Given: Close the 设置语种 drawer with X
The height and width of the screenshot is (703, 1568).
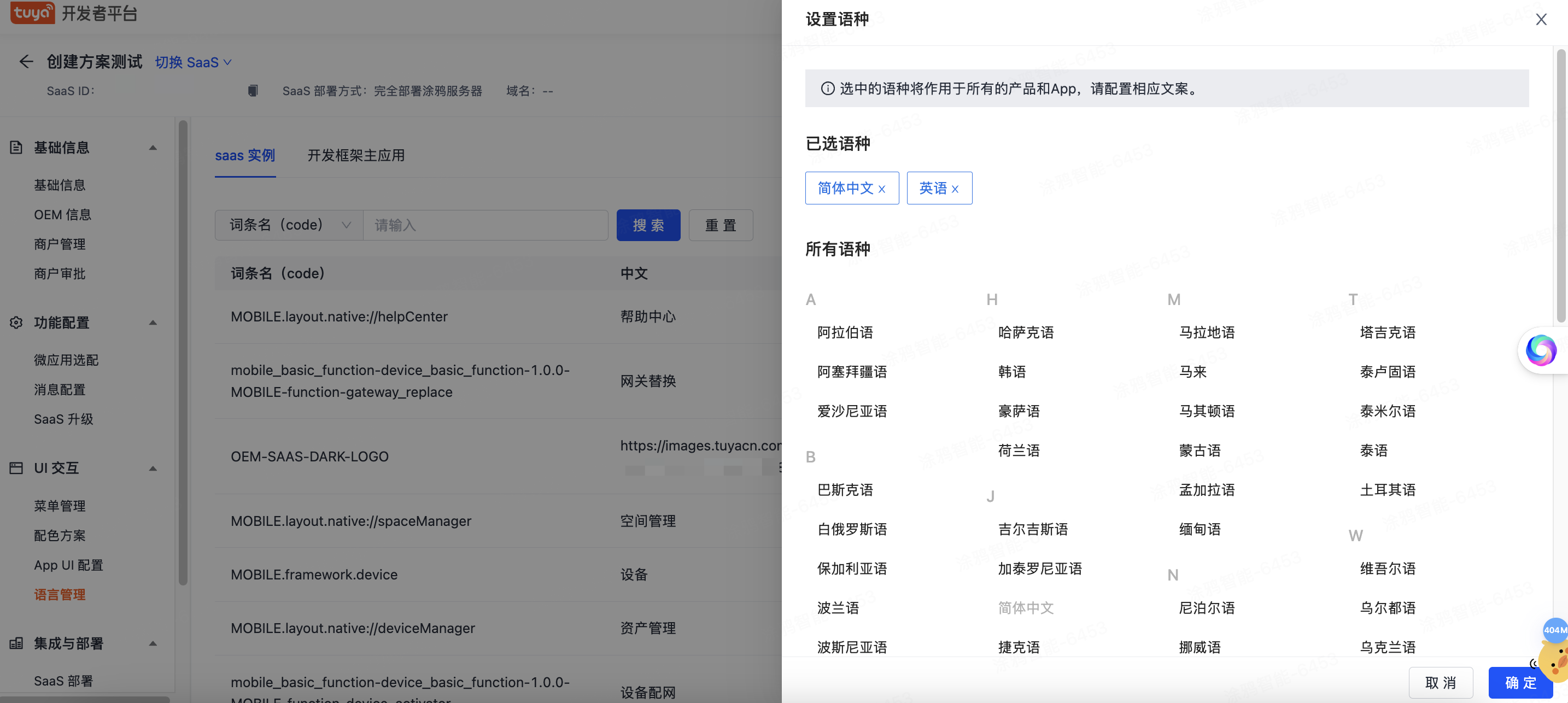Looking at the screenshot, I should (1541, 20).
